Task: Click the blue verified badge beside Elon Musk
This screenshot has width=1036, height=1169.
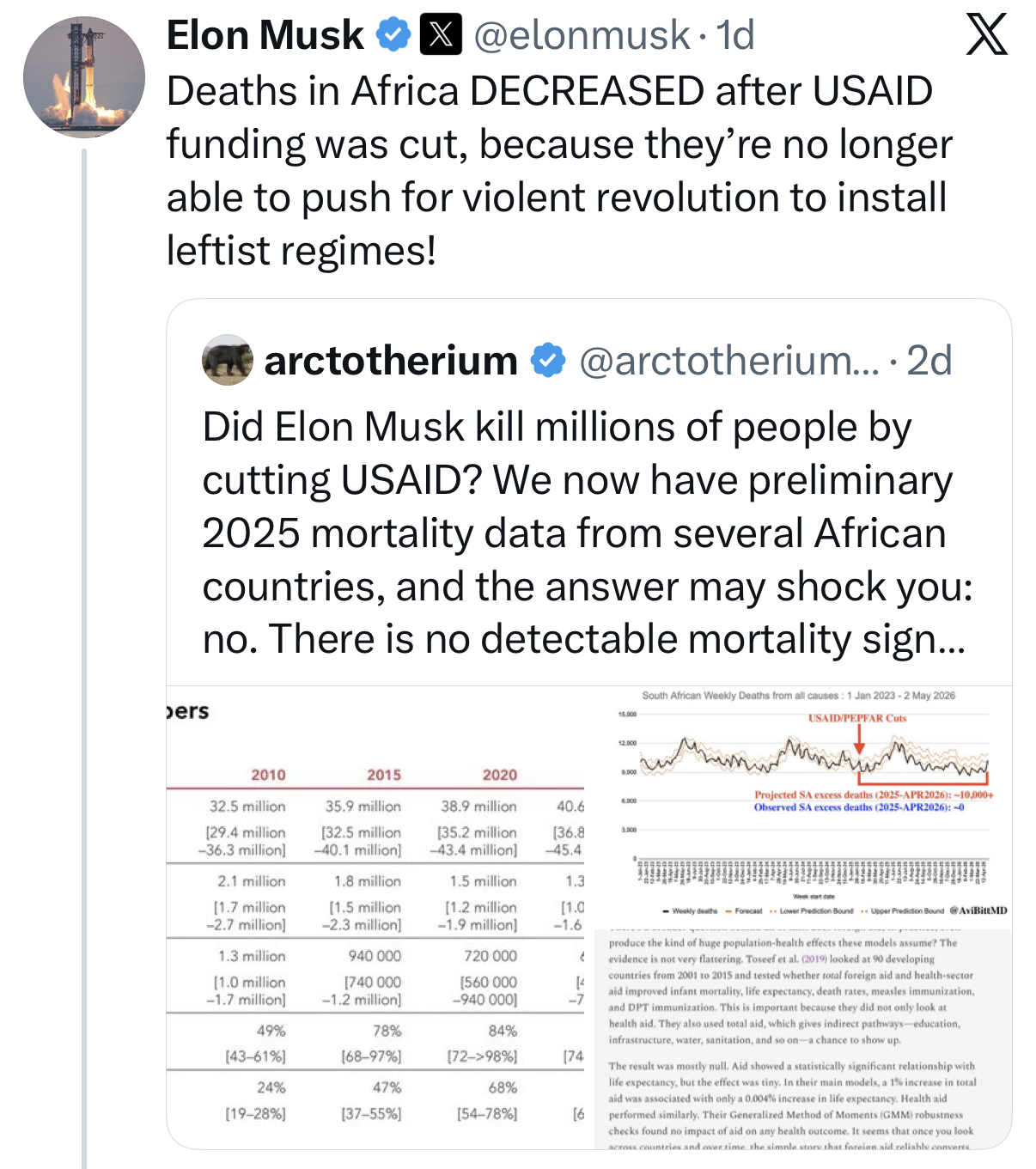Action: click(393, 35)
